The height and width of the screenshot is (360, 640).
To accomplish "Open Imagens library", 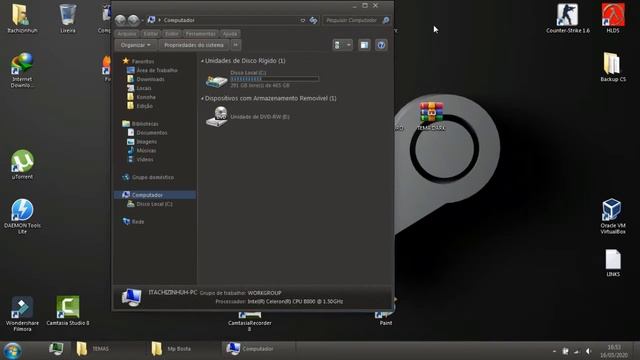I will (x=147, y=142).
